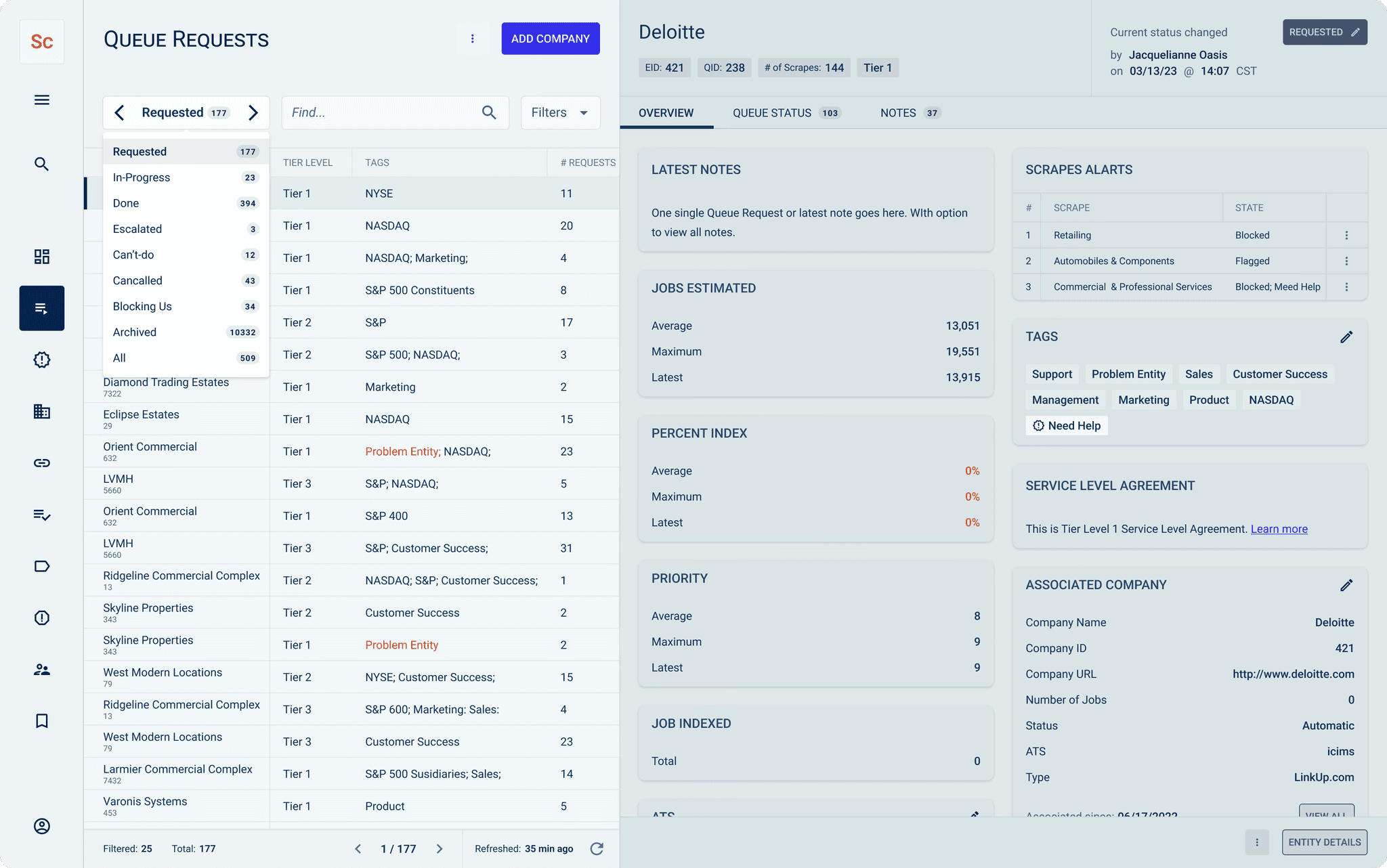Open bottom three-dot menu beside Entity Details

(1257, 842)
